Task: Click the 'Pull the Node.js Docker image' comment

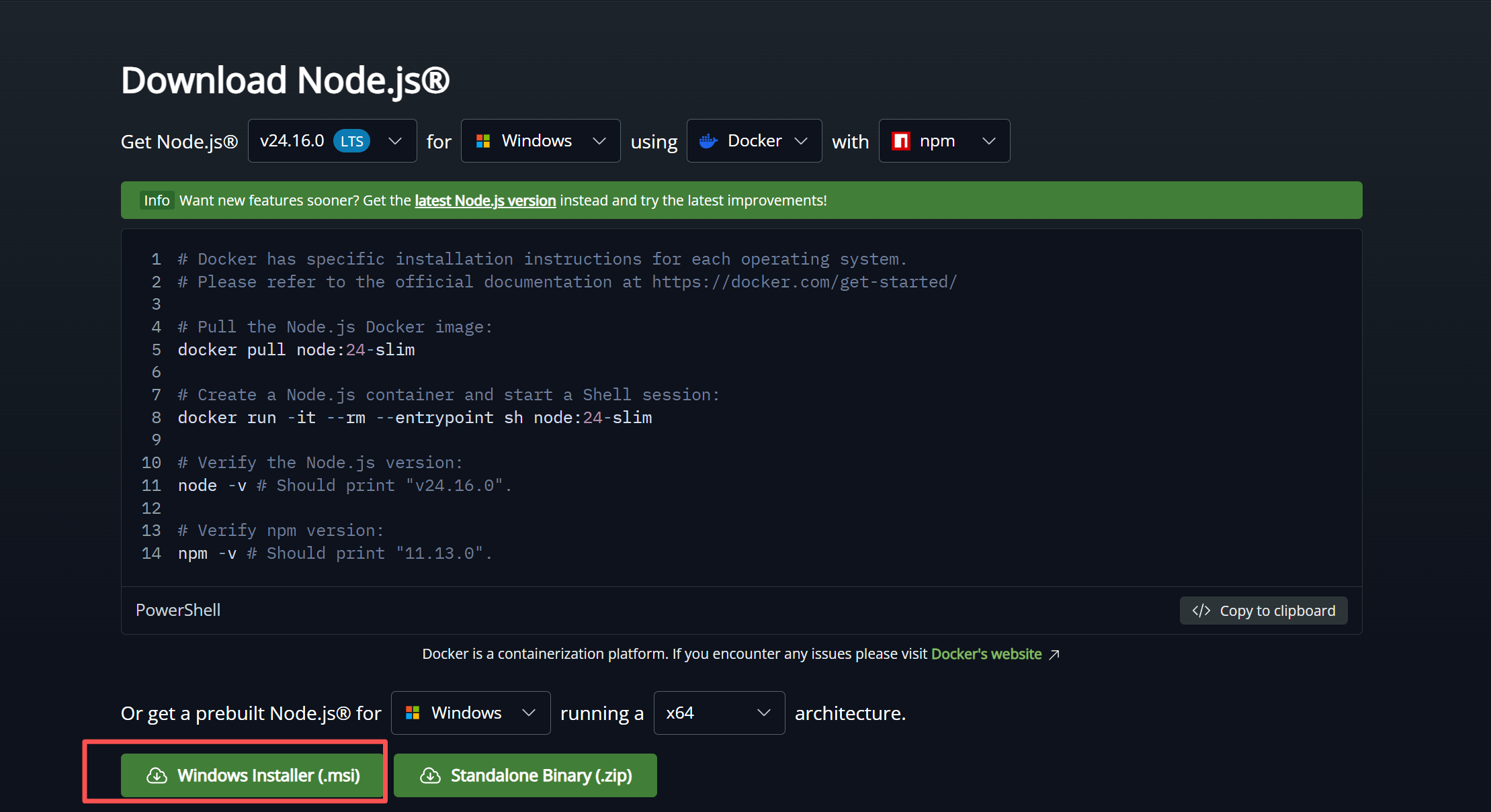Action: (x=335, y=327)
